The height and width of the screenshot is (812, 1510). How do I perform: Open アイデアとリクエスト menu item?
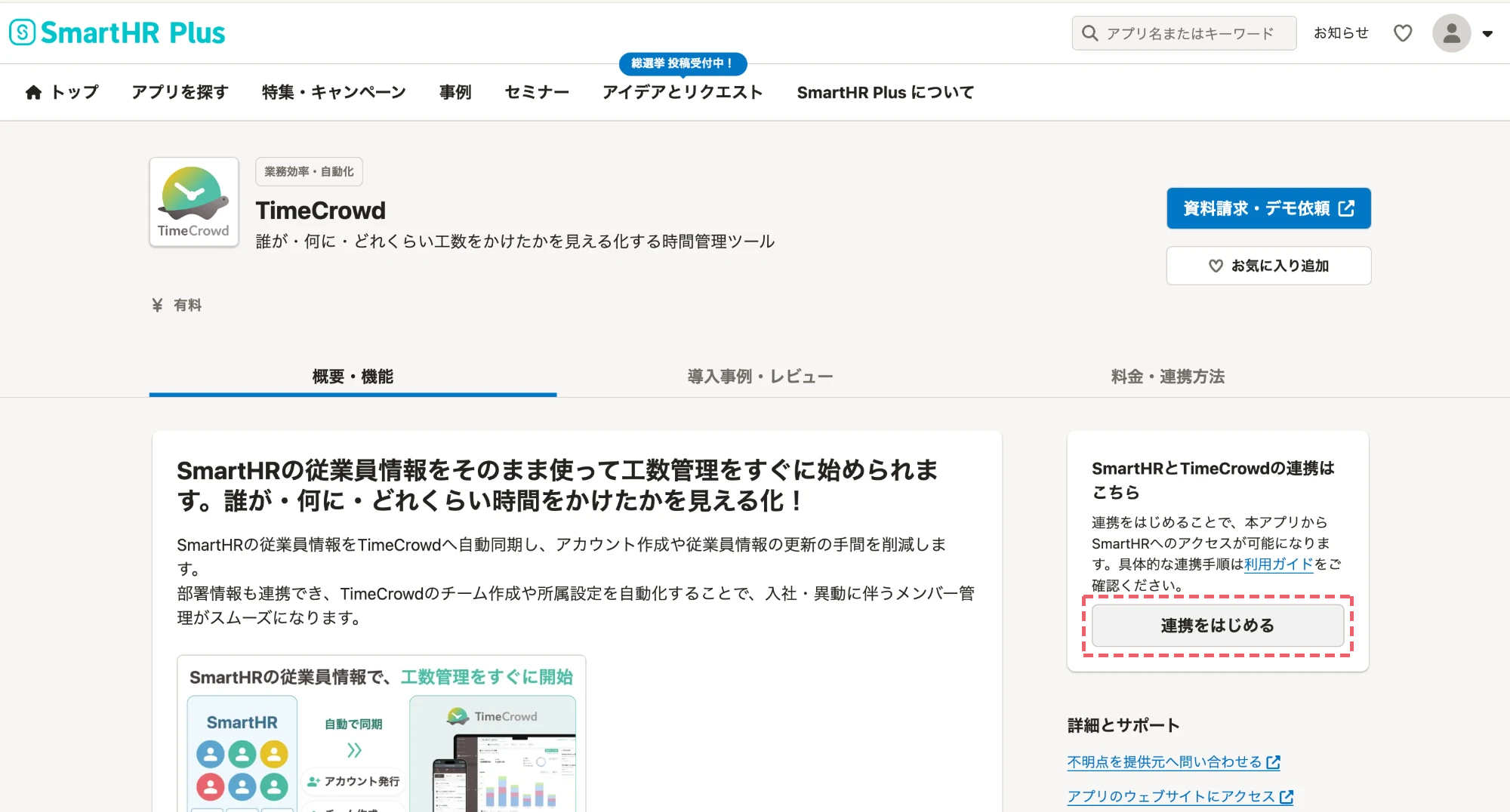[x=683, y=92]
